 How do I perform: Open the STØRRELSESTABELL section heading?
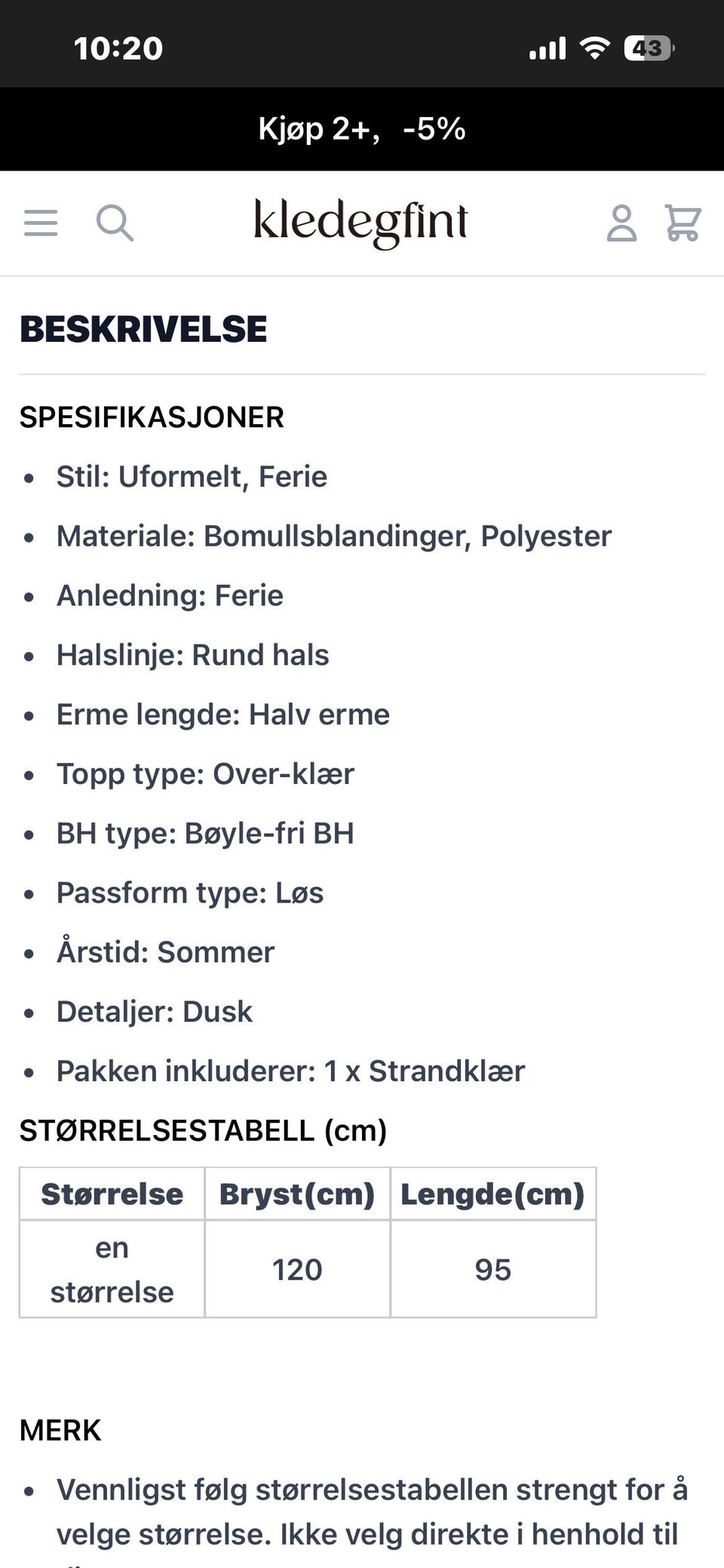click(x=202, y=1130)
